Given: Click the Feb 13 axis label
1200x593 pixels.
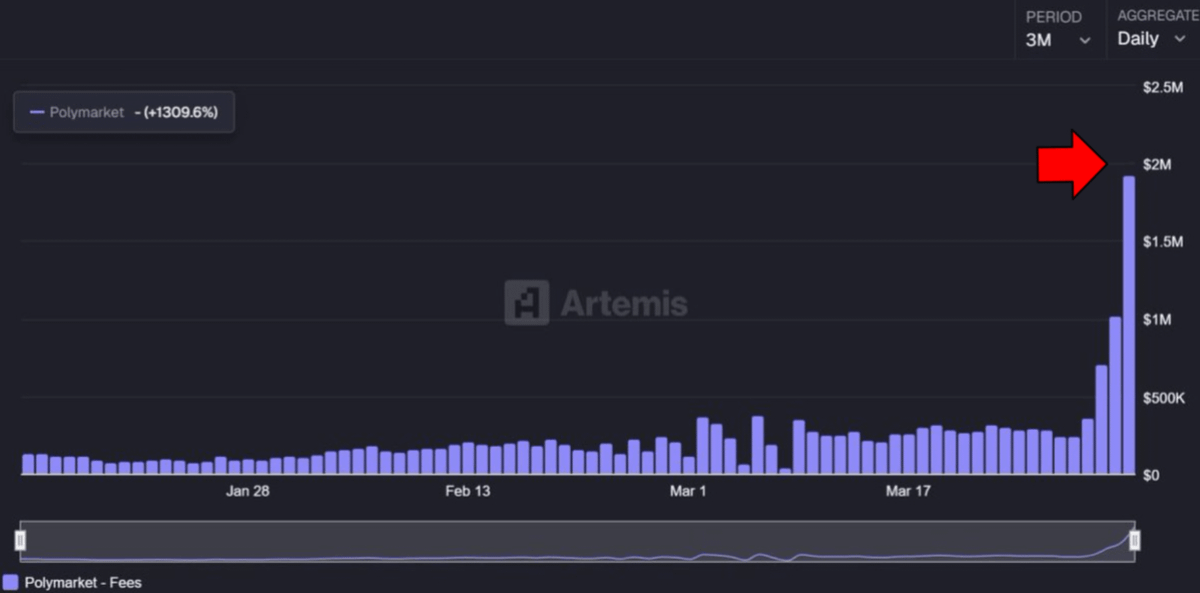Looking at the screenshot, I should (x=468, y=491).
